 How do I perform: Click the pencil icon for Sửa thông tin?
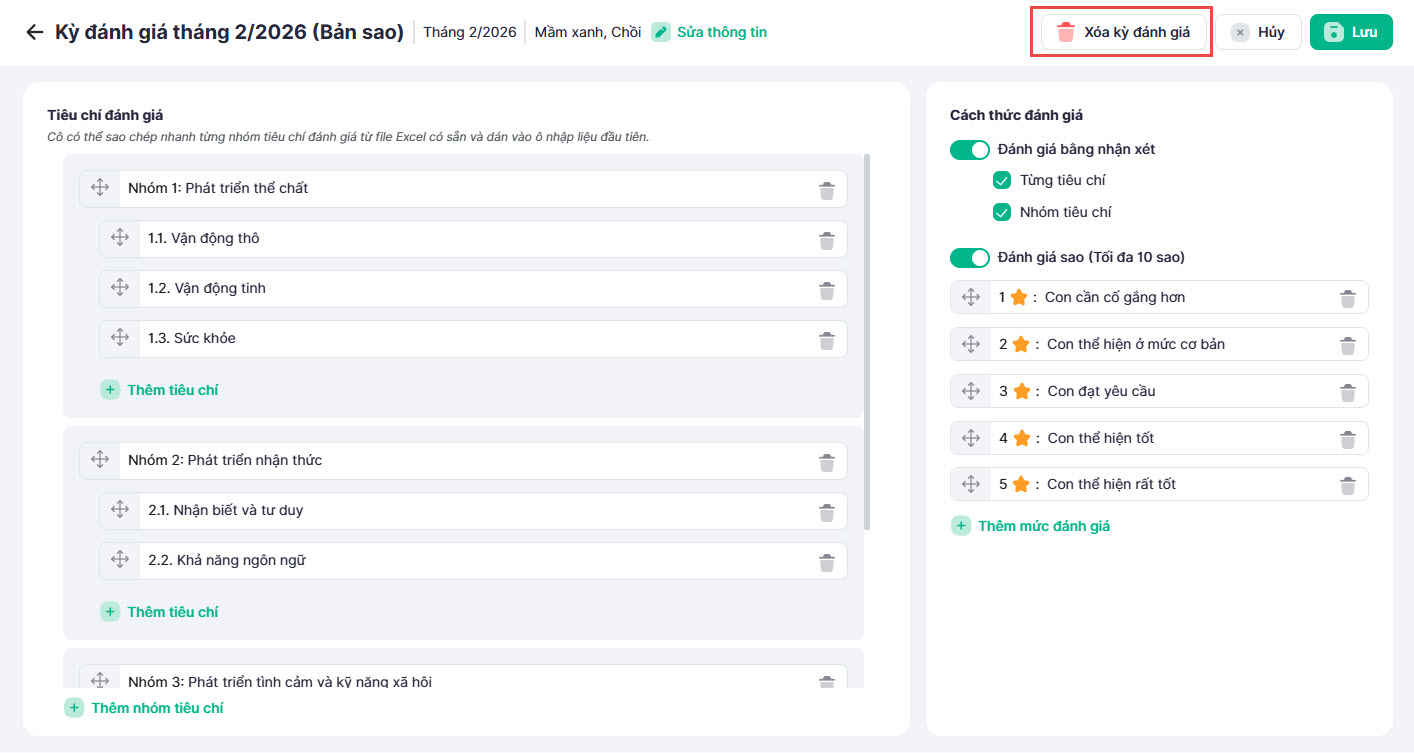click(661, 32)
